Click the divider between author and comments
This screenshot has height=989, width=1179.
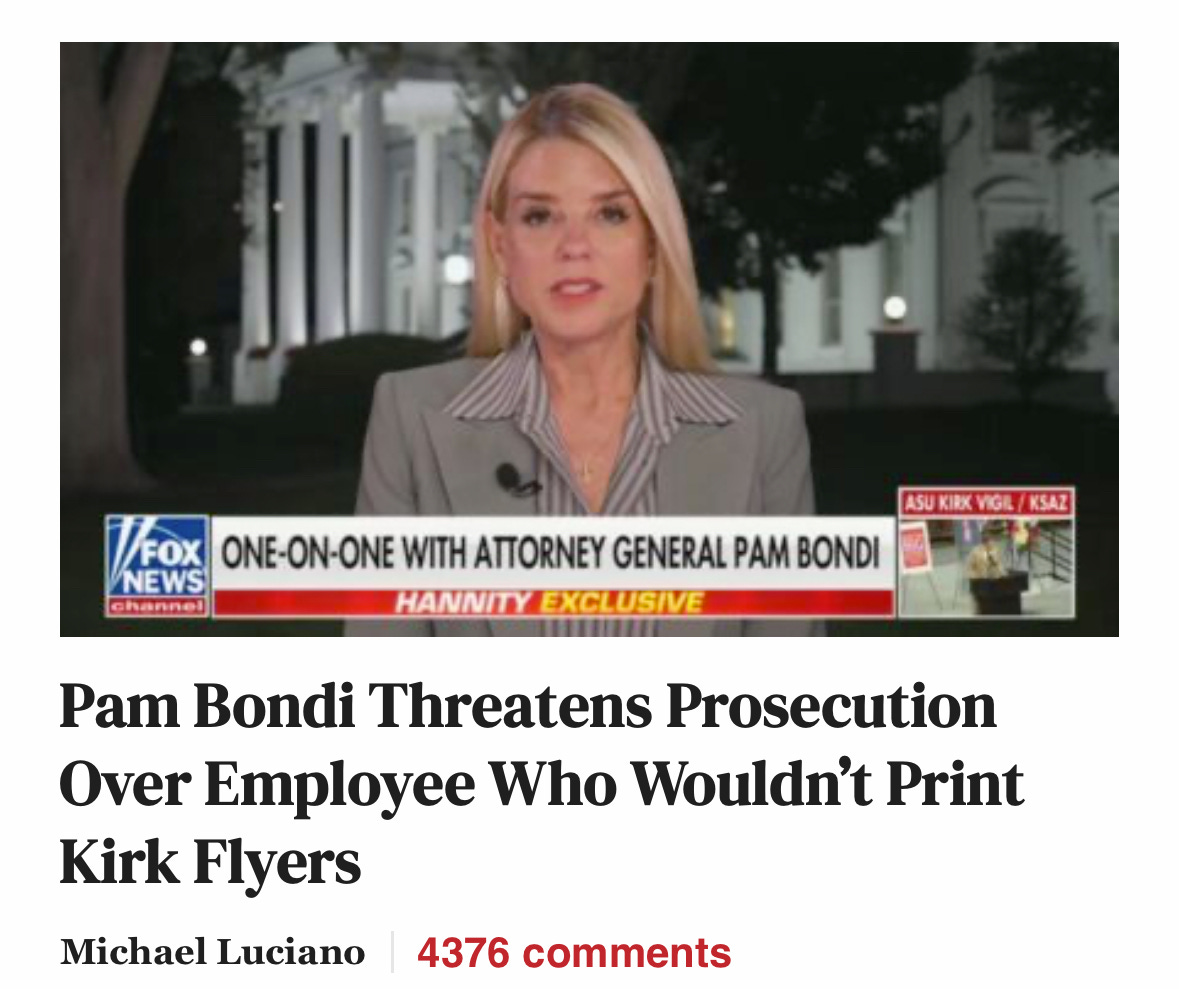pyautogui.click(x=392, y=952)
